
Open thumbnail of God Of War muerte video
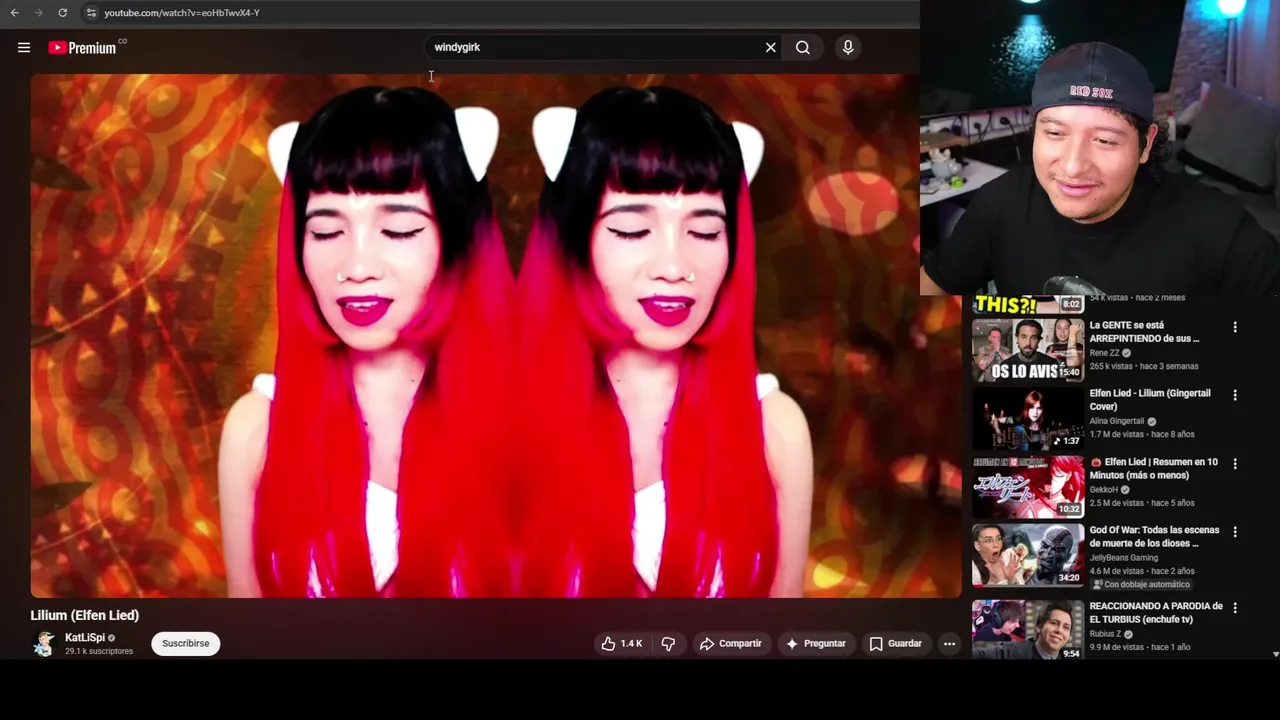(1028, 555)
